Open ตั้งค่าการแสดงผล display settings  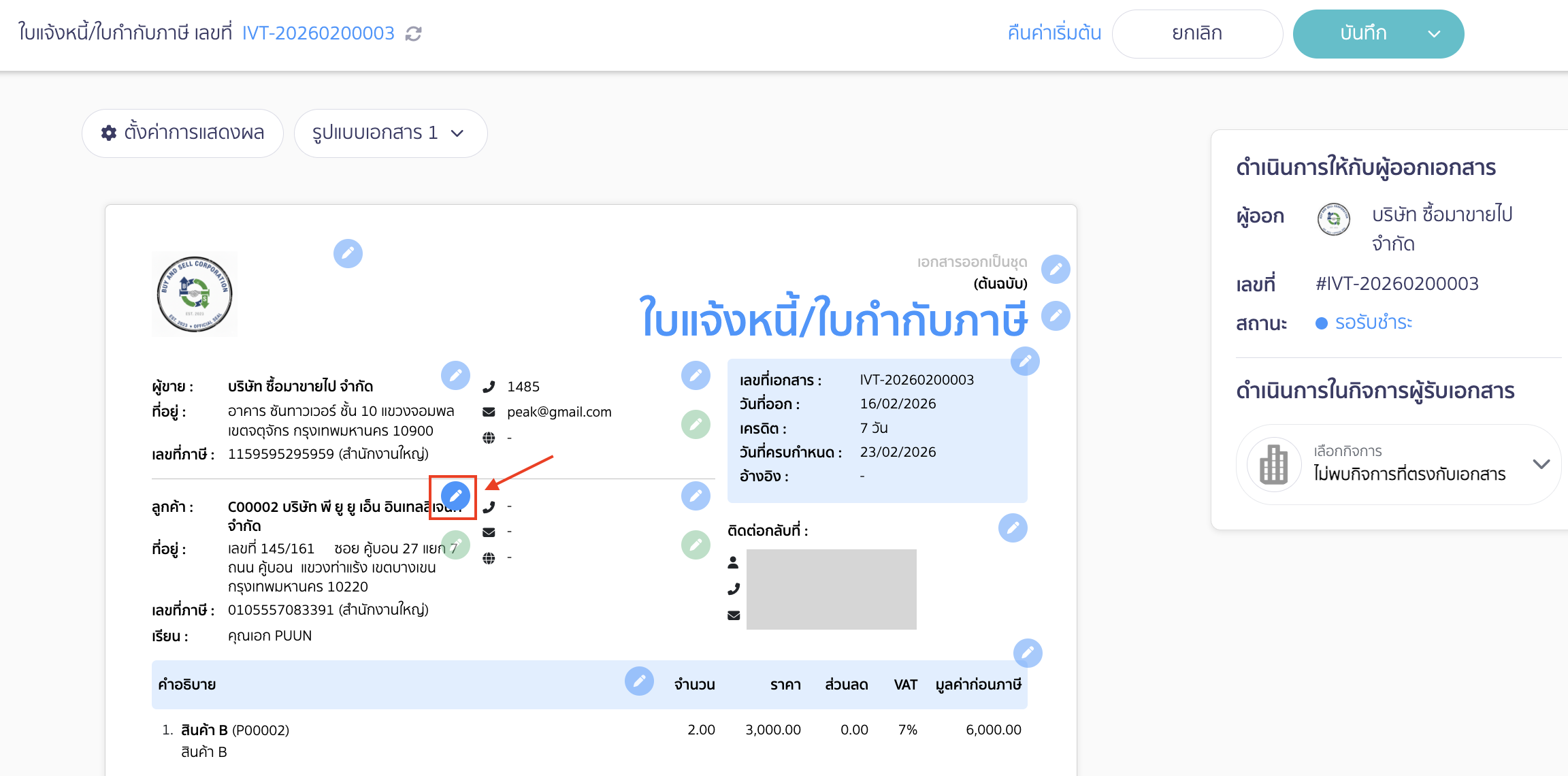182,133
